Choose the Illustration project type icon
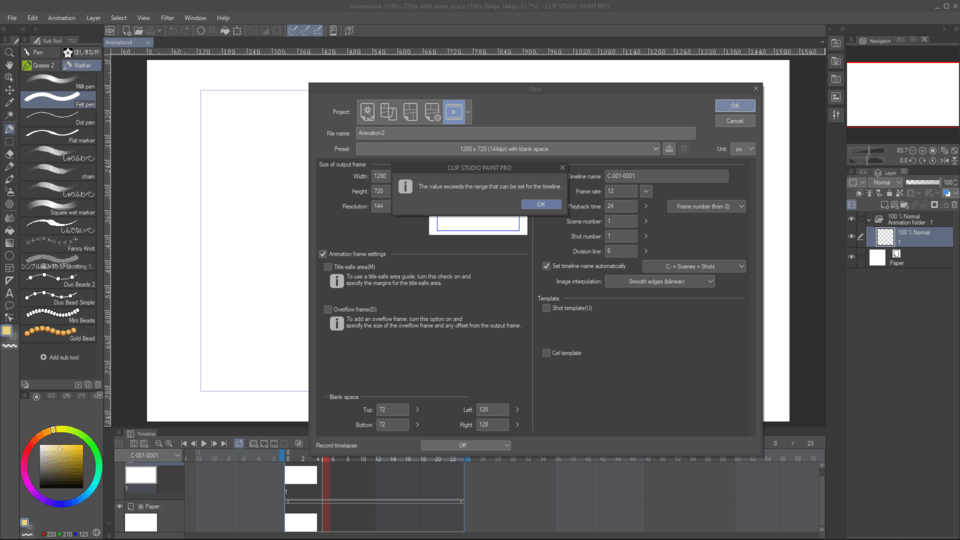The image size is (960, 540). tap(367, 112)
